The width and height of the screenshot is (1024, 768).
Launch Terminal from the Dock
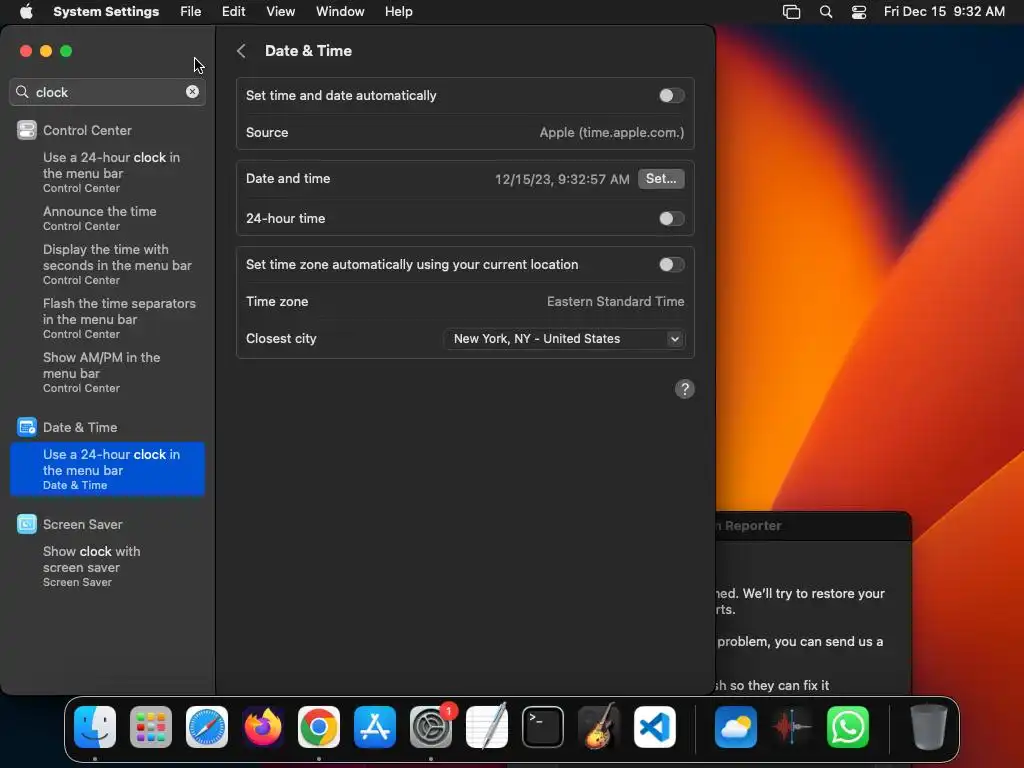[x=543, y=727]
